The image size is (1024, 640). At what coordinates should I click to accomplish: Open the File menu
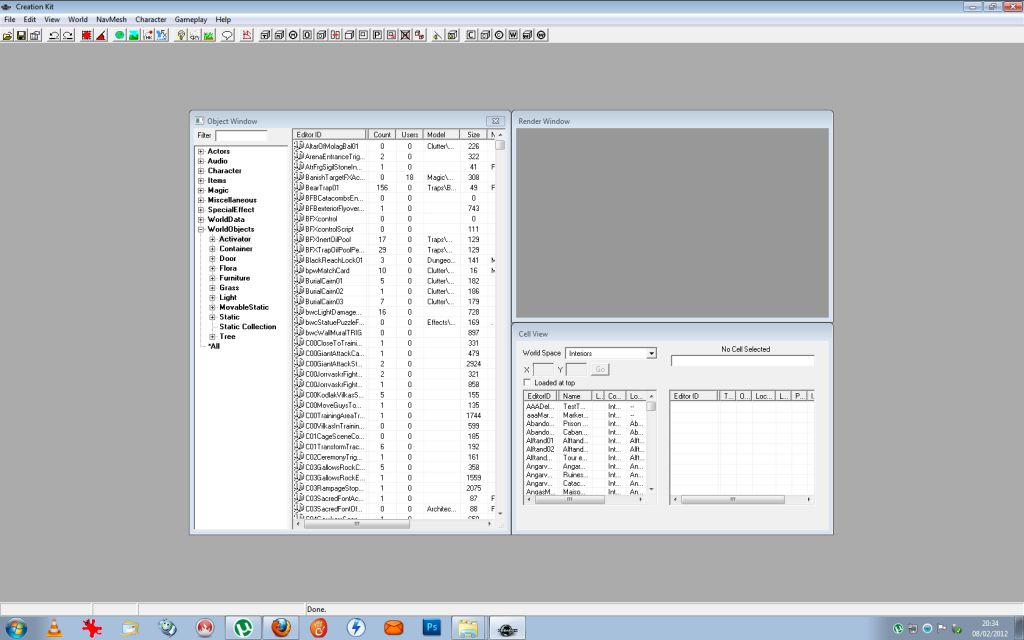coord(10,20)
